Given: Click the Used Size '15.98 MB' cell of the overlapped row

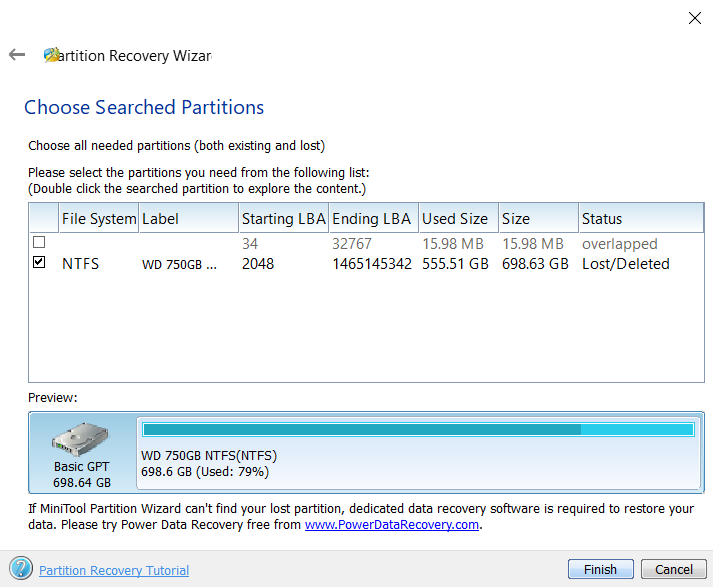Looking at the screenshot, I should [x=453, y=244].
